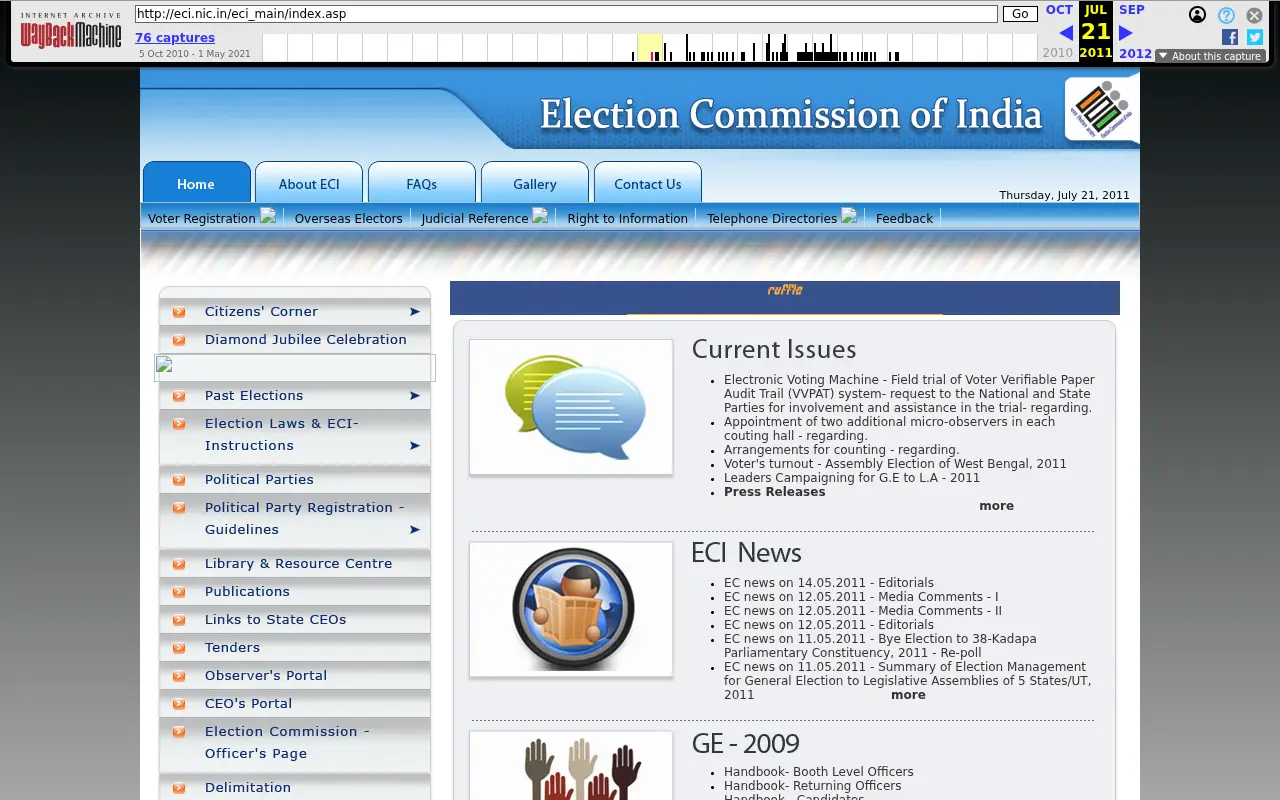
Task: Go to previous capture arrow
Action: point(1066,33)
